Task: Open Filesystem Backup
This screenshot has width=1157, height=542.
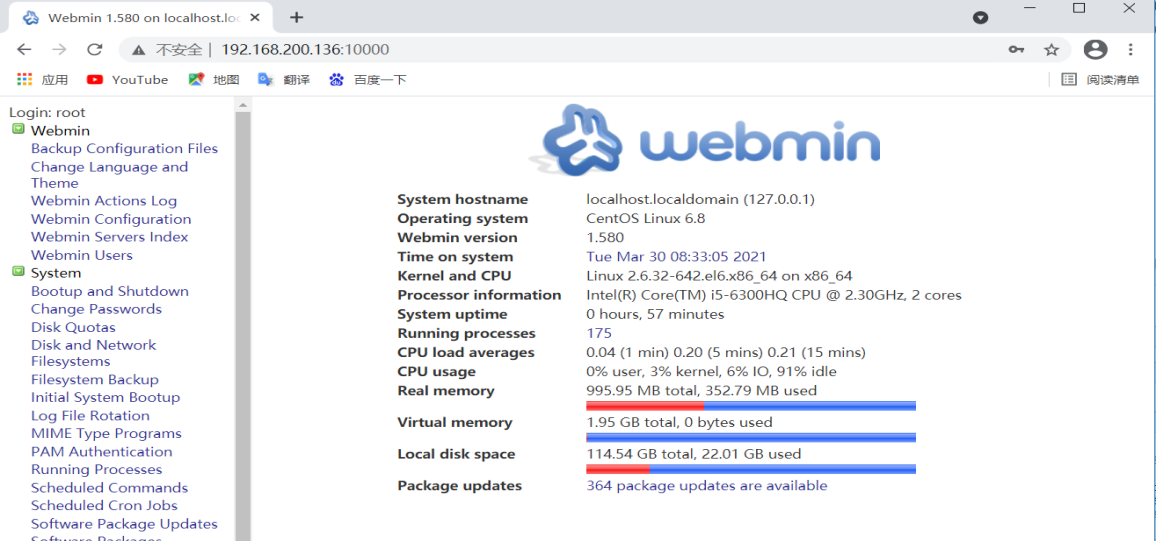Action: coord(94,380)
